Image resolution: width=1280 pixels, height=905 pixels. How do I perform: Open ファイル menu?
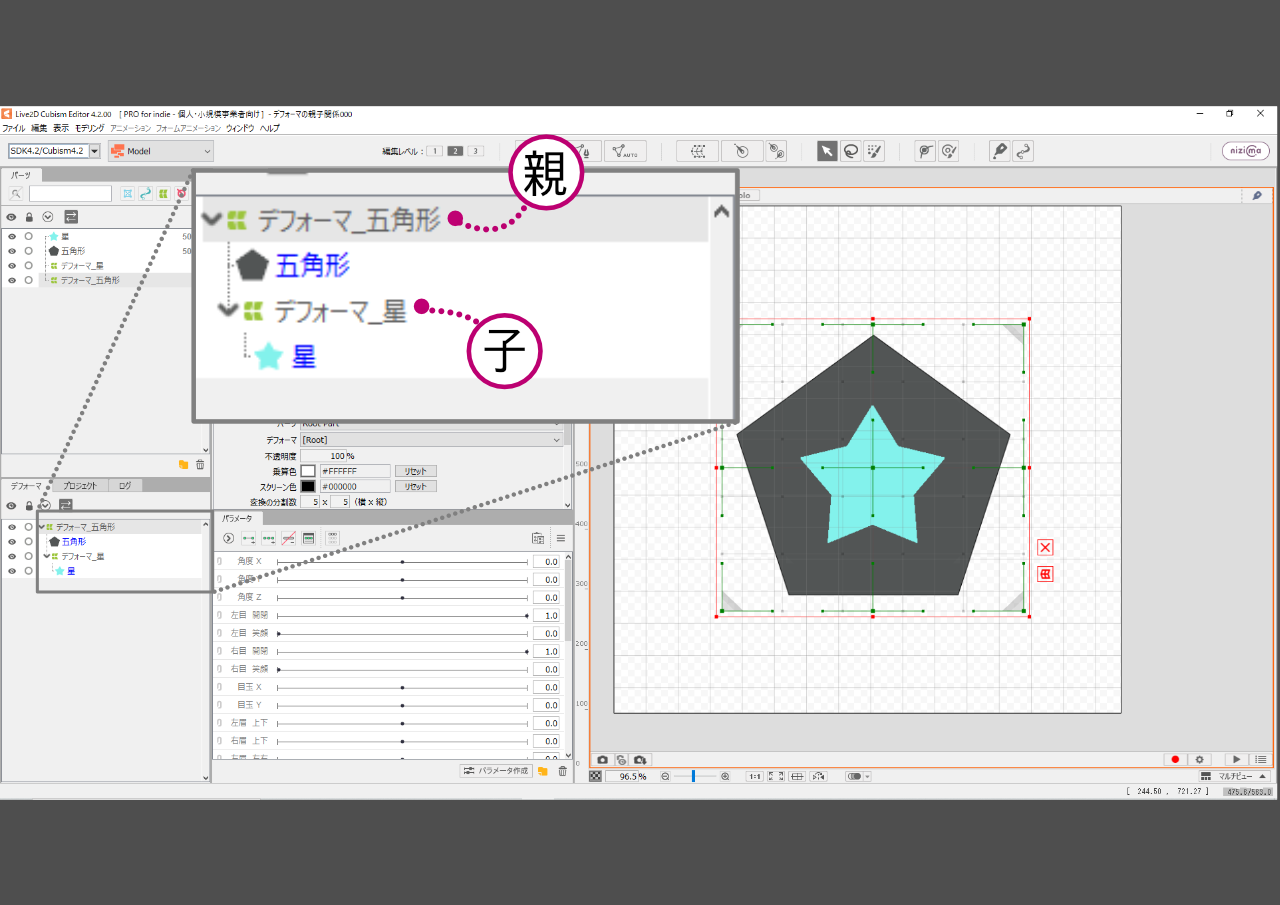coord(14,129)
